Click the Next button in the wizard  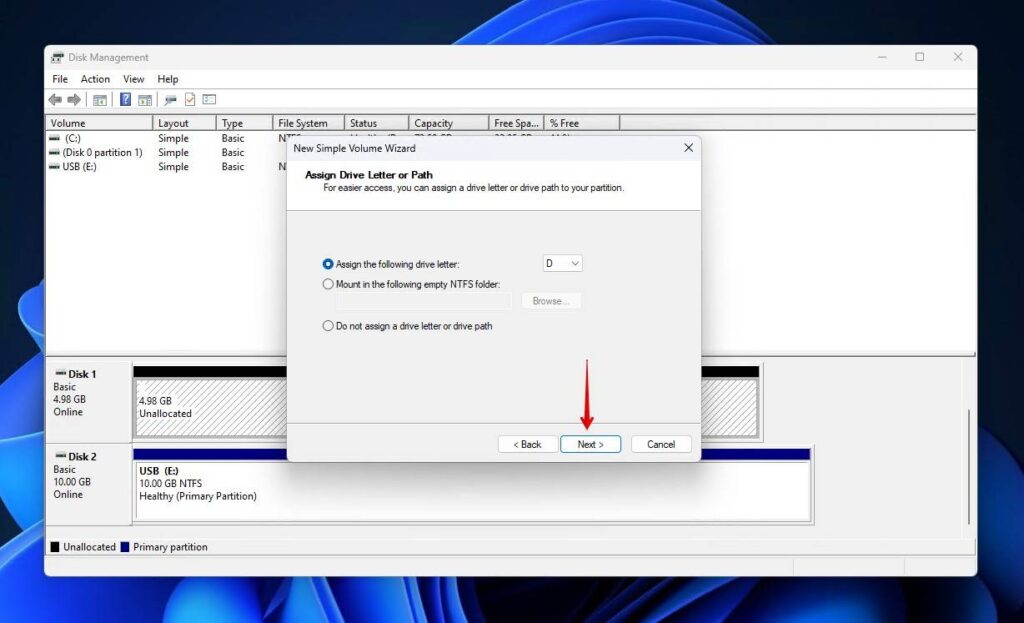click(x=590, y=443)
